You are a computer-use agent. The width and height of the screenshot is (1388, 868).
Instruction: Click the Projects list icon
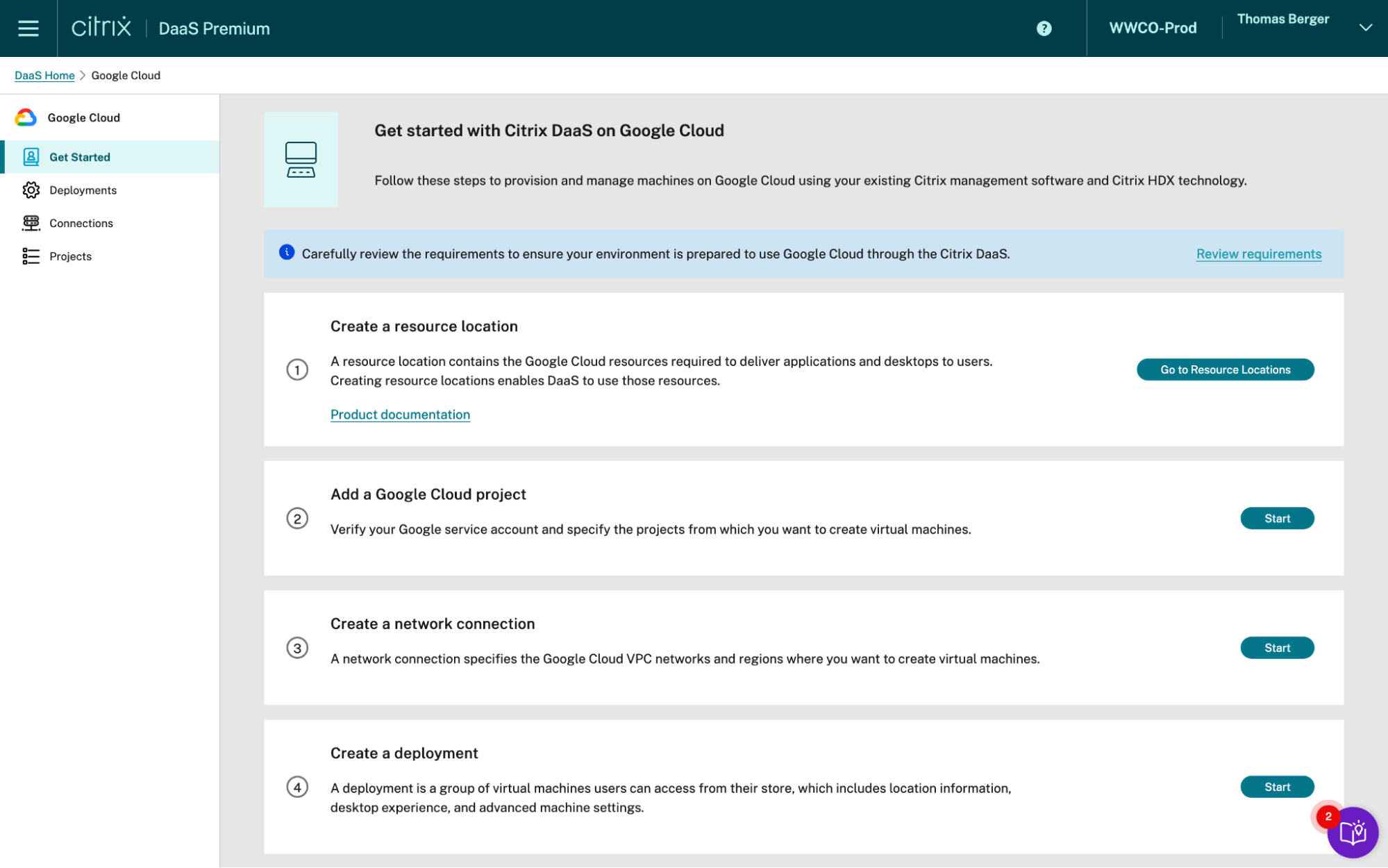click(x=31, y=256)
